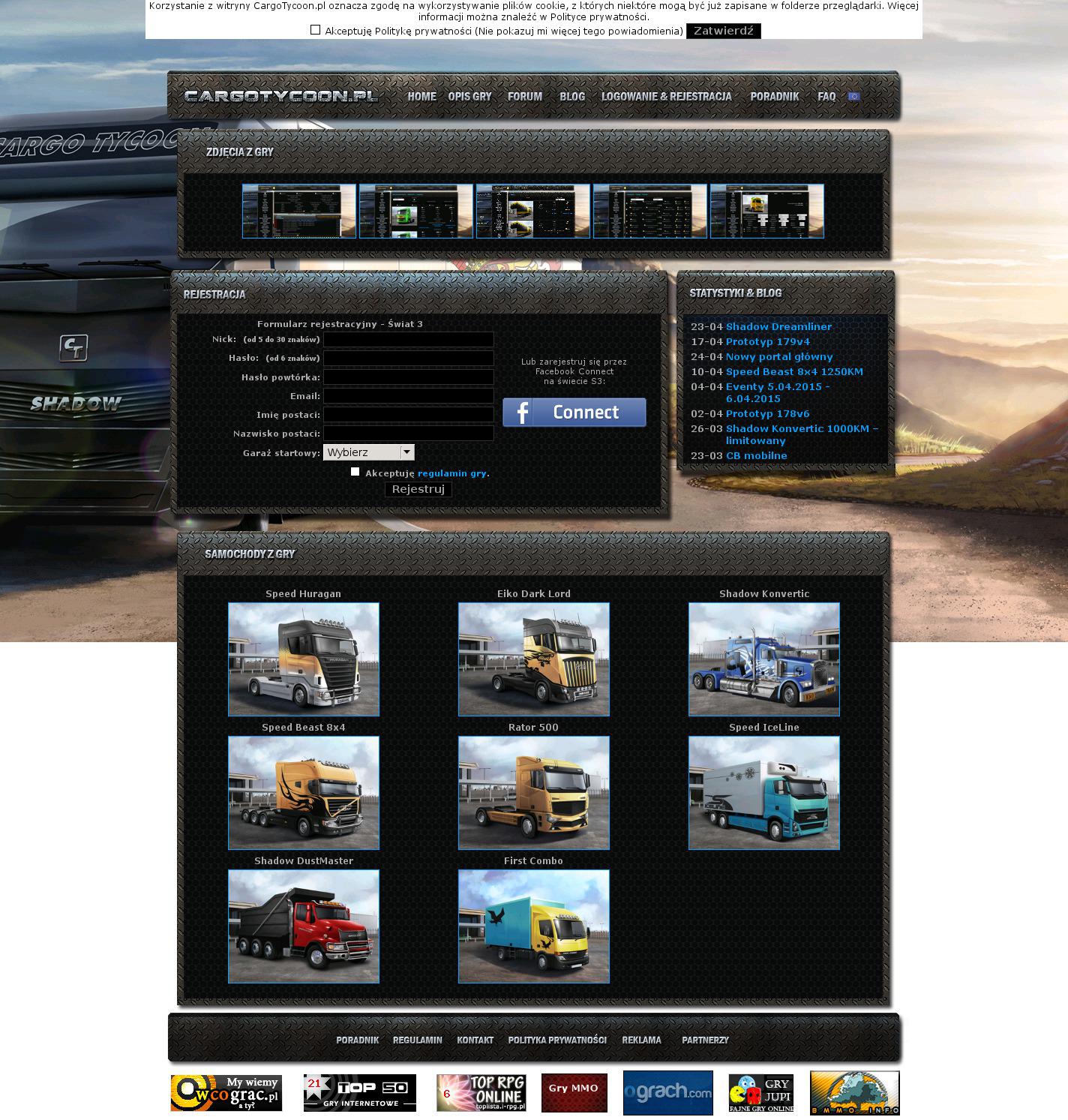View the Shadow Konvertic truck image
Viewport: 1068px width, 1120px height.
763,659
